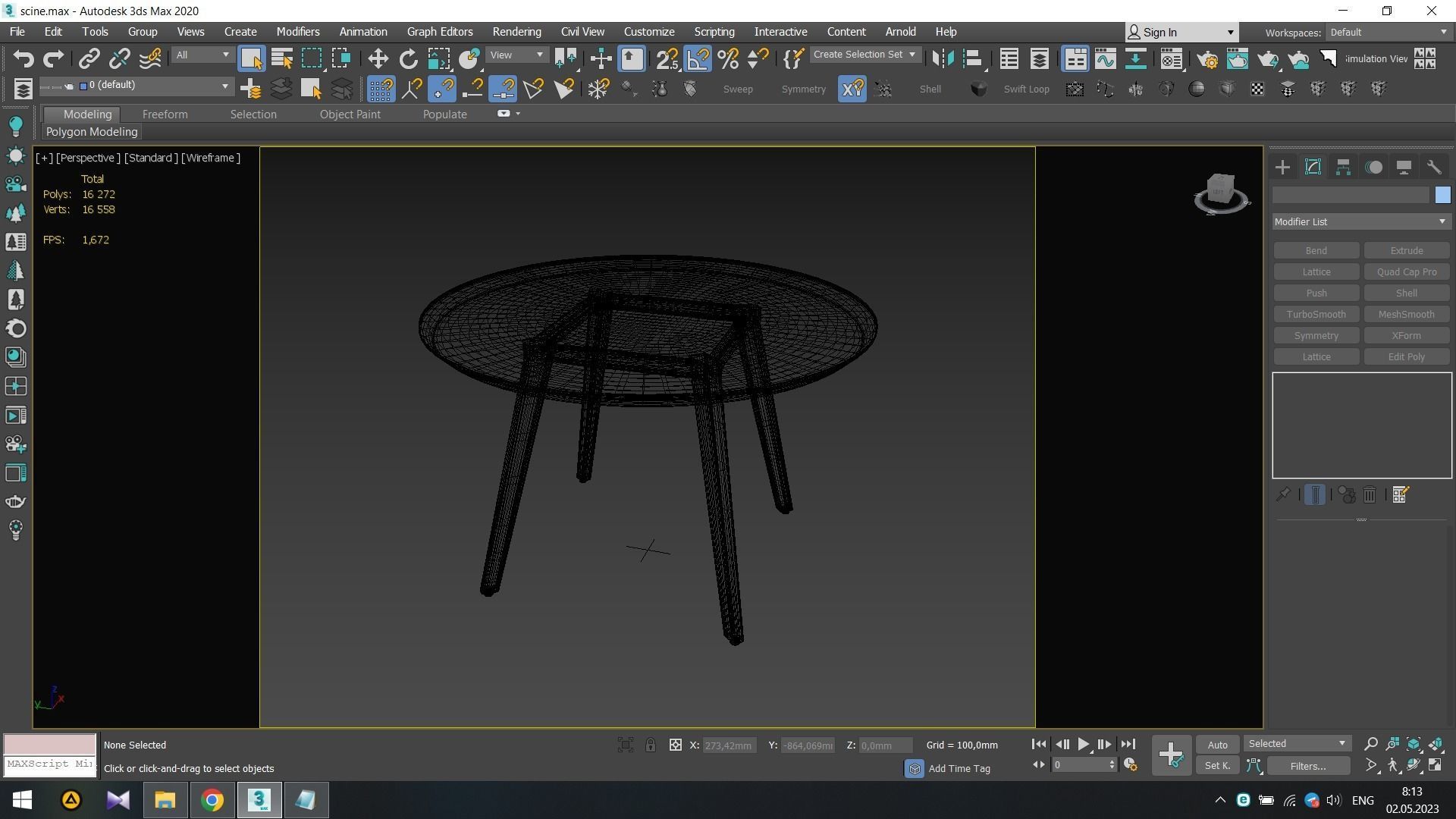
Task: Choose the Select and Move tool
Action: click(378, 58)
